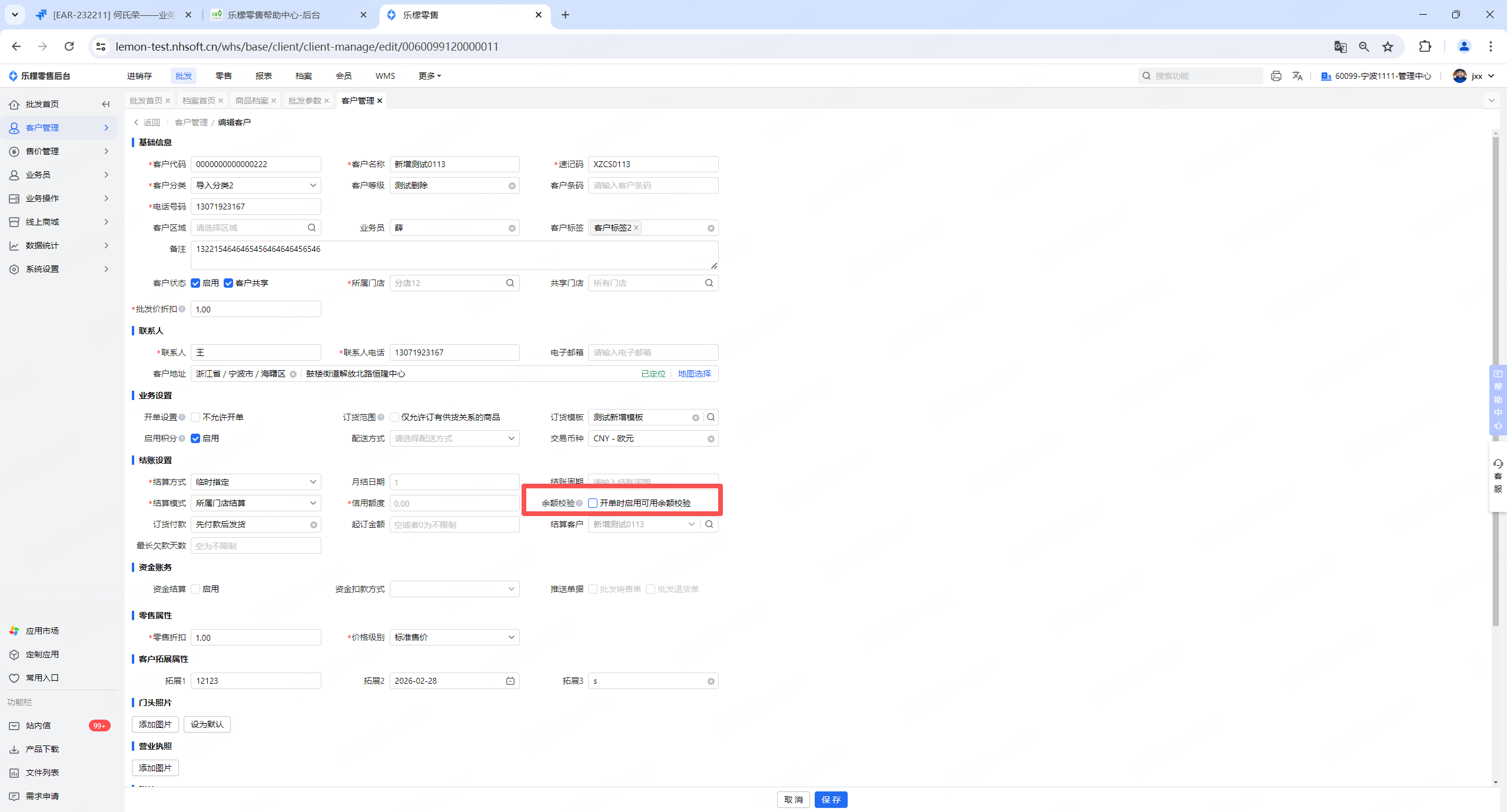Screen dimensions: 1507x812
Task: Open calendar icon in 拓展2 date field
Action: click(510, 681)
